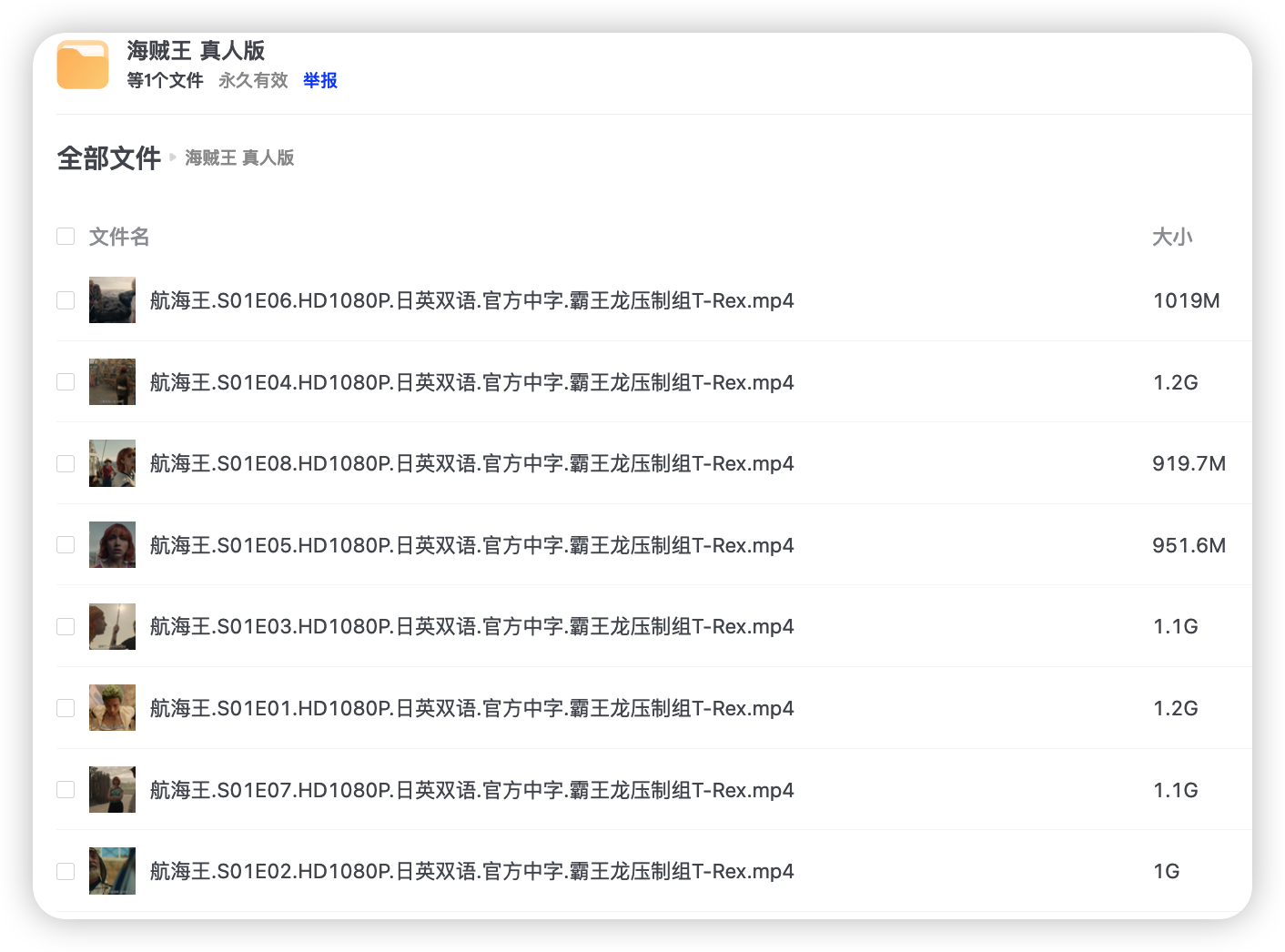This screenshot has height=952, width=1285.
Task: Click file name 航海王.S01E05 mp4
Action: [x=471, y=545]
